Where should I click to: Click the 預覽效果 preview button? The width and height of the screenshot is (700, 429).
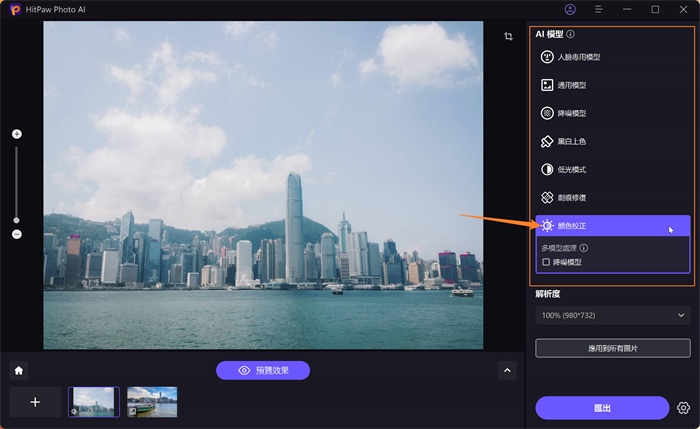263,371
